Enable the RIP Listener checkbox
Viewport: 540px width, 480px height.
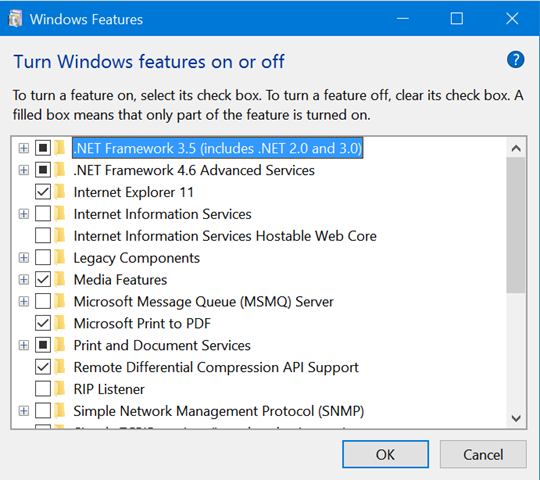coord(43,389)
